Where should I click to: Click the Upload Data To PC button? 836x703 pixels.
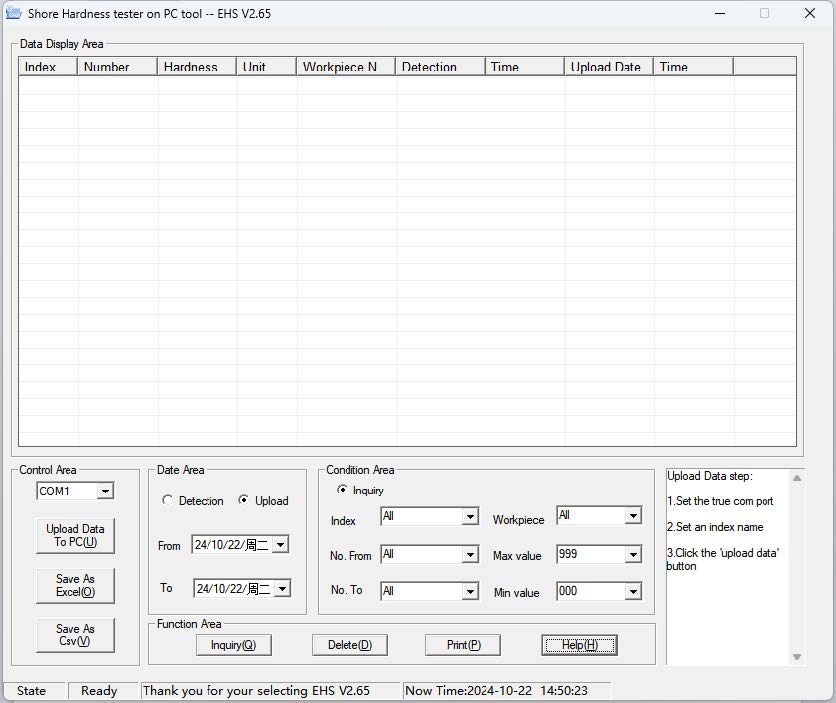(75, 536)
